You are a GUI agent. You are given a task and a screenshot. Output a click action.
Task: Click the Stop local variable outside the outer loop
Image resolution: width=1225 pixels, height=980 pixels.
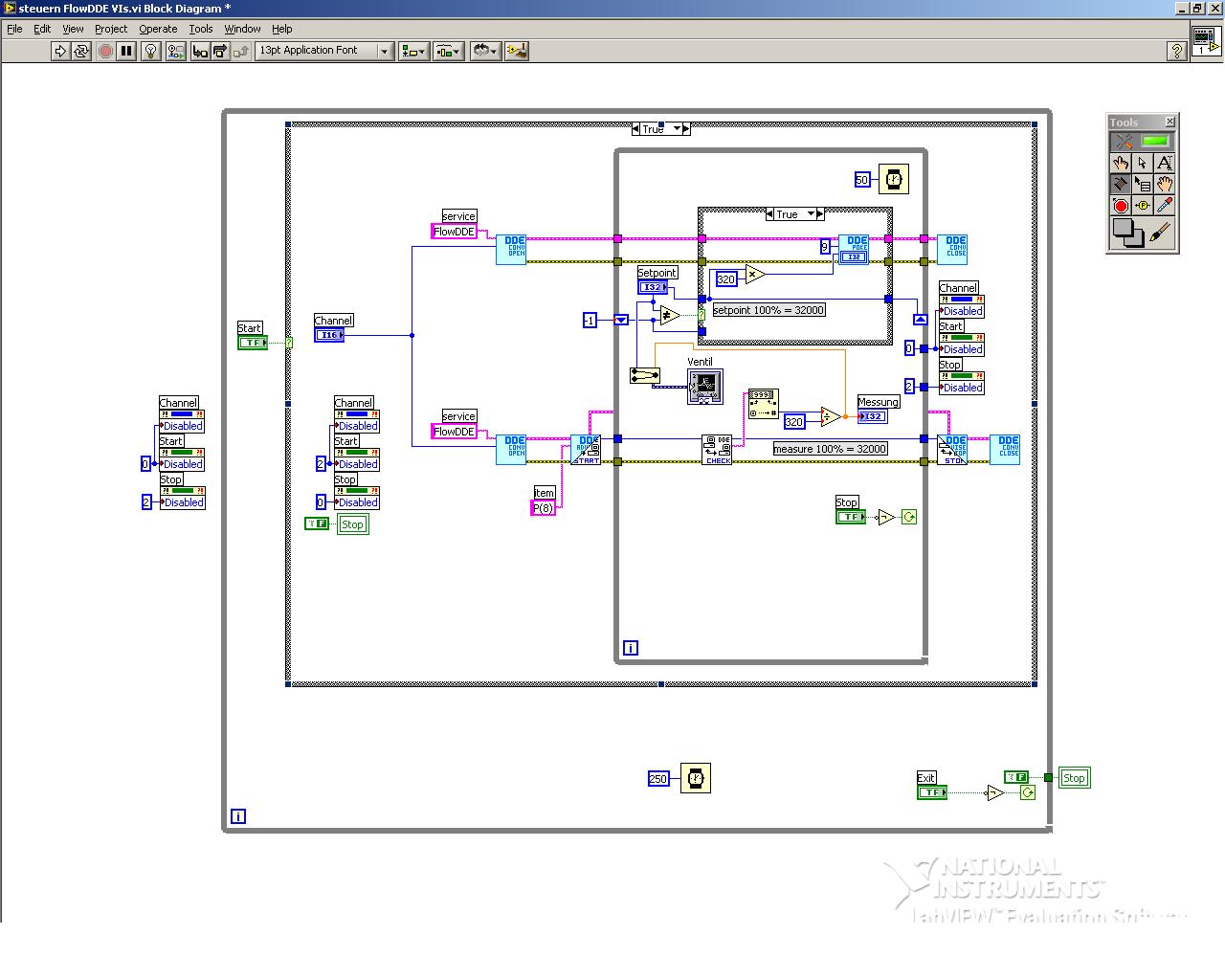tap(1074, 778)
